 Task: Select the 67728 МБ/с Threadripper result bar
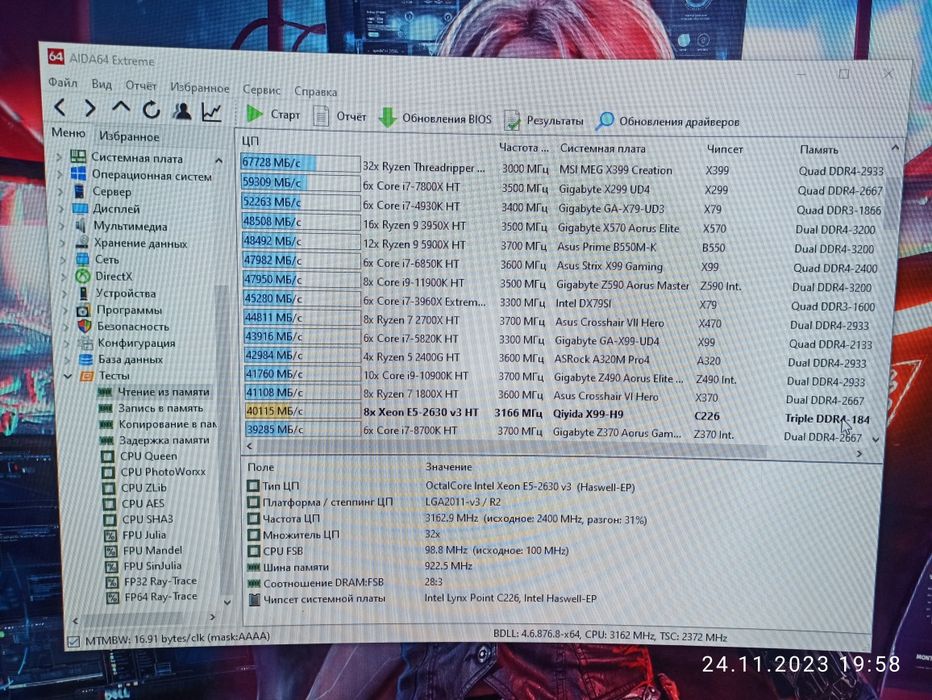(300, 163)
